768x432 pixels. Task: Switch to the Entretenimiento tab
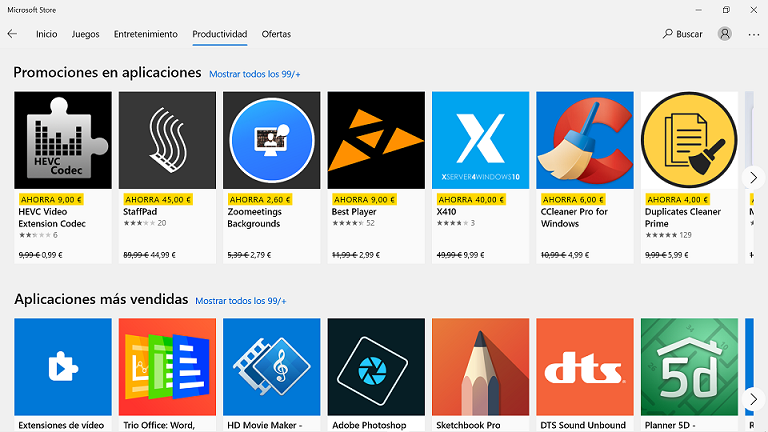coord(145,34)
